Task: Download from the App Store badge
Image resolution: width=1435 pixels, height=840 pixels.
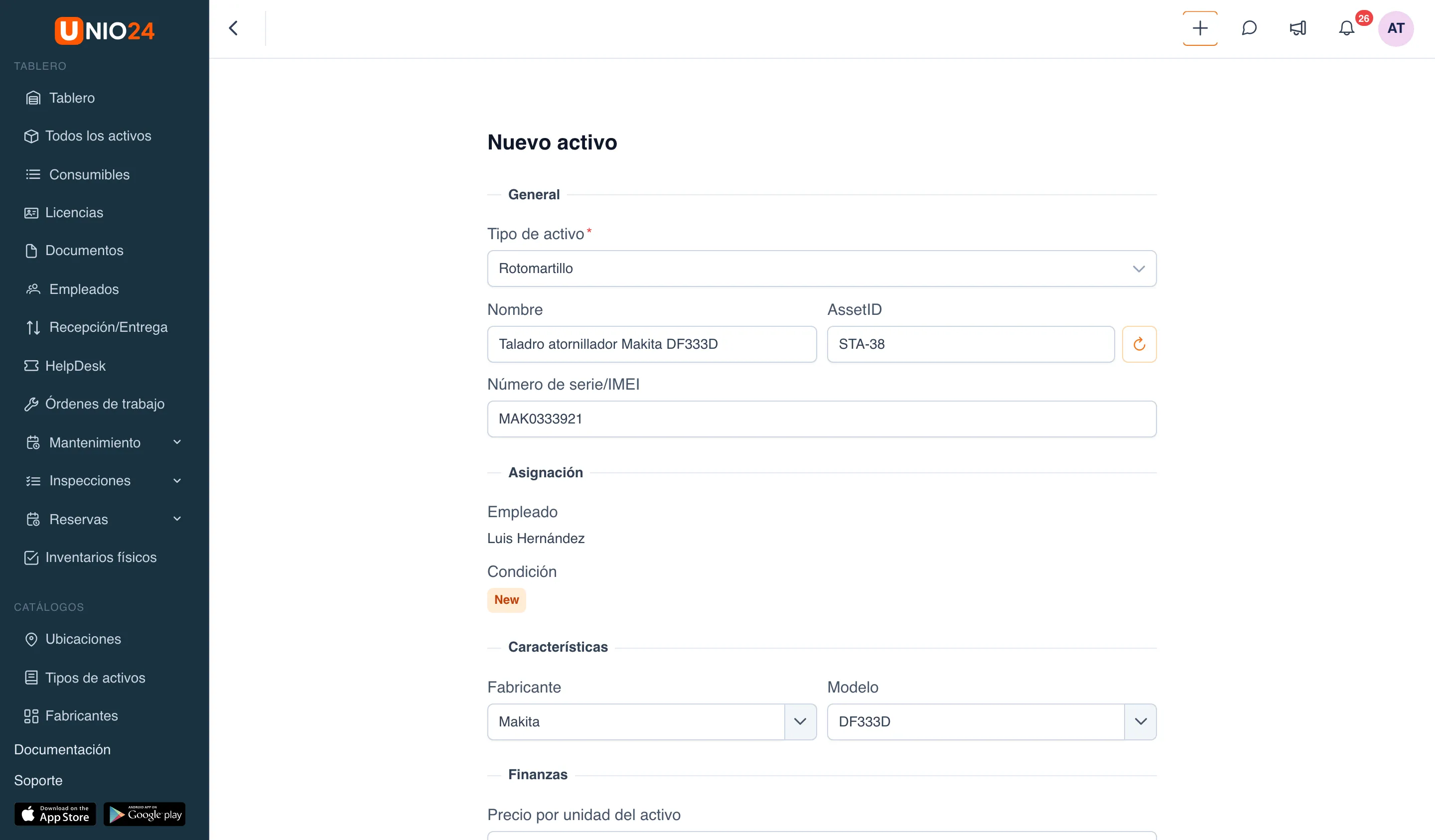Action: click(x=55, y=814)
